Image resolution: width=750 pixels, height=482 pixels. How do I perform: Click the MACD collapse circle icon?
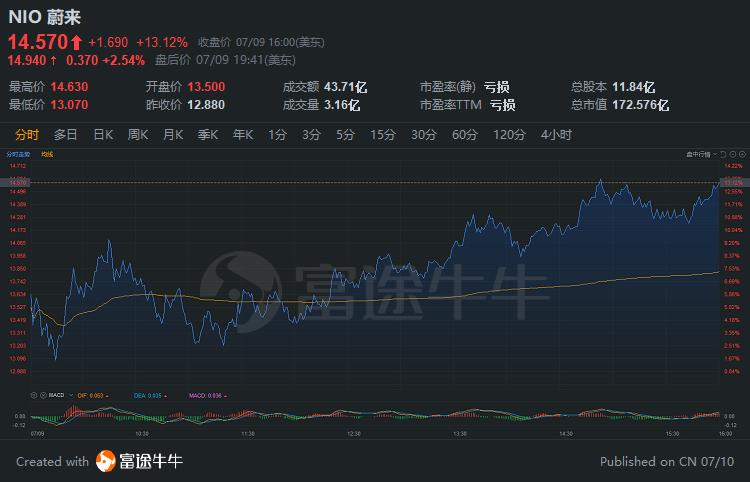pos(44,395)
